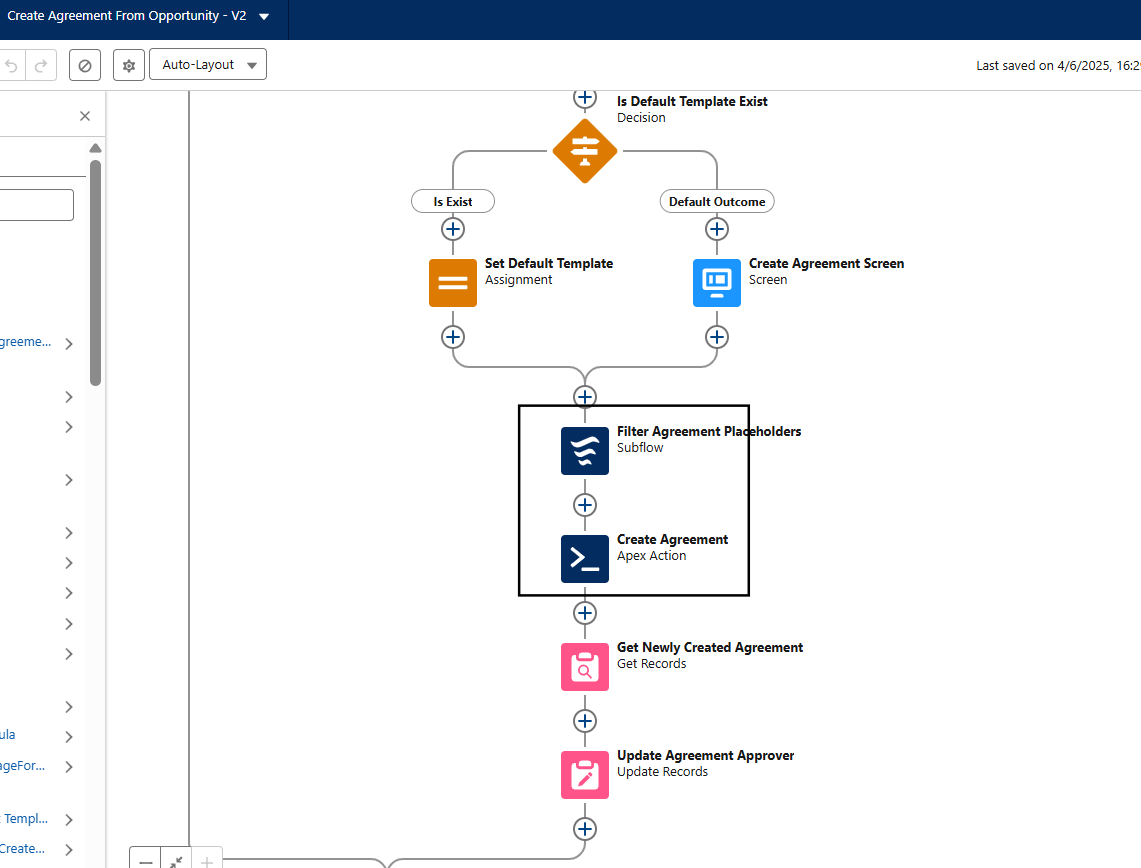This screenshot has width=1141, height=868.
Task: Click 'Create Agreement From Opportunity - V2' tab
Action: [127, 16]
